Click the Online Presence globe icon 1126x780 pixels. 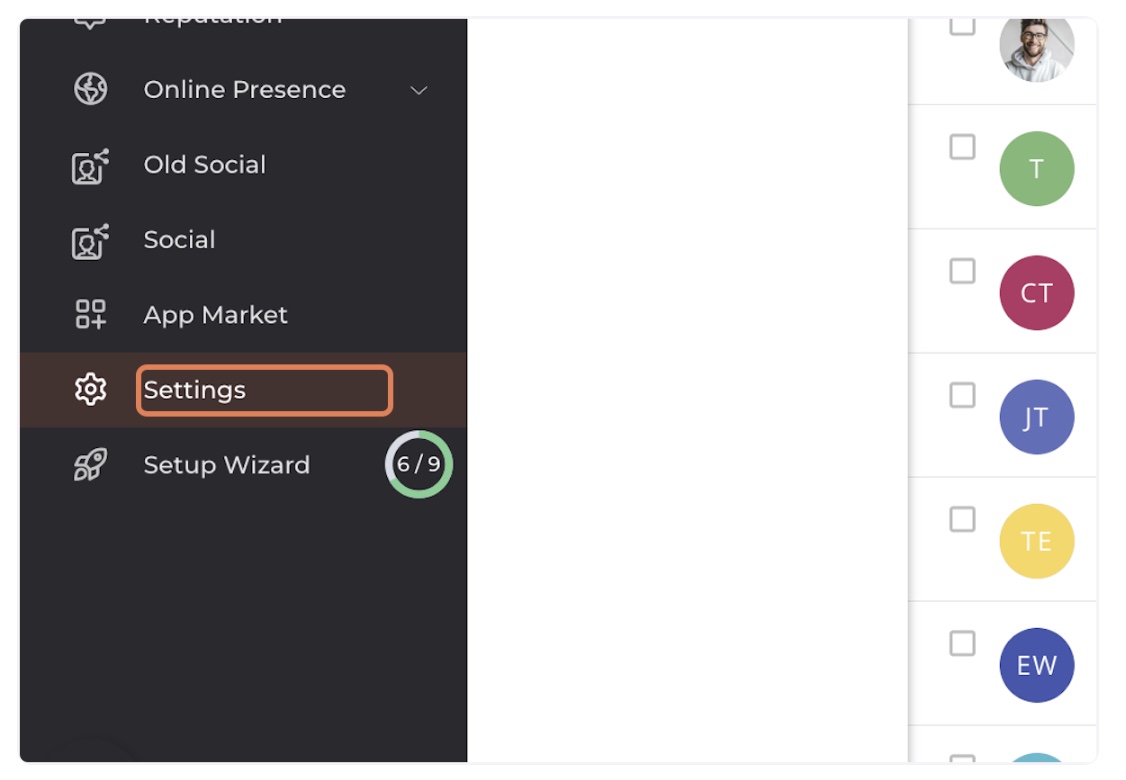click(x=90, y=89)
